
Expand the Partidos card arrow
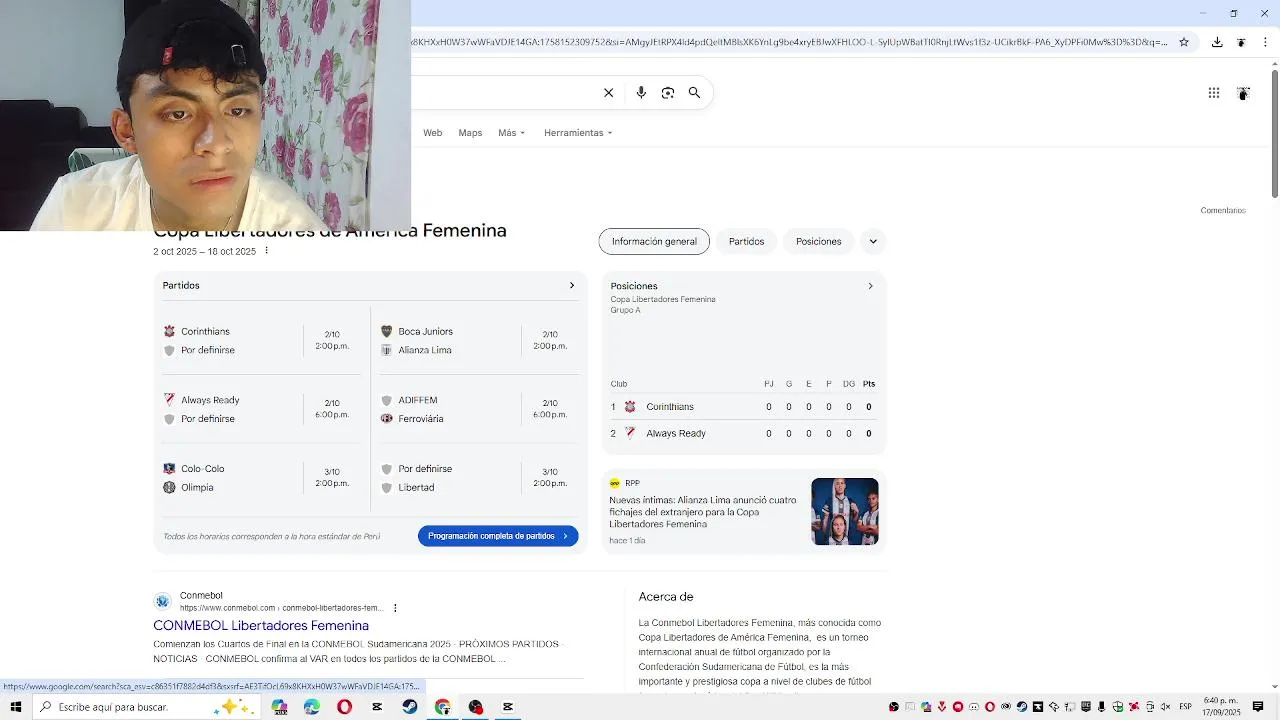[x=572, y=285]
